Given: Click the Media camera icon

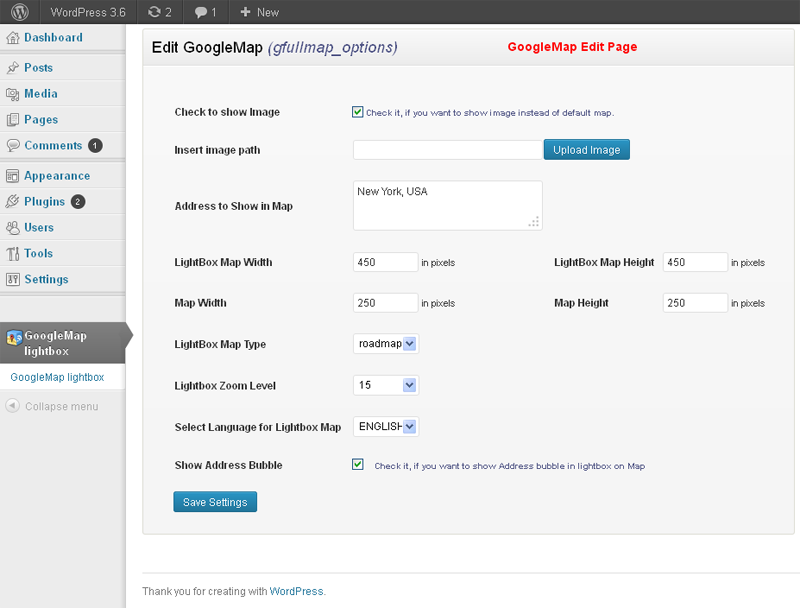Looking at the screenshot, I should 13,94.
